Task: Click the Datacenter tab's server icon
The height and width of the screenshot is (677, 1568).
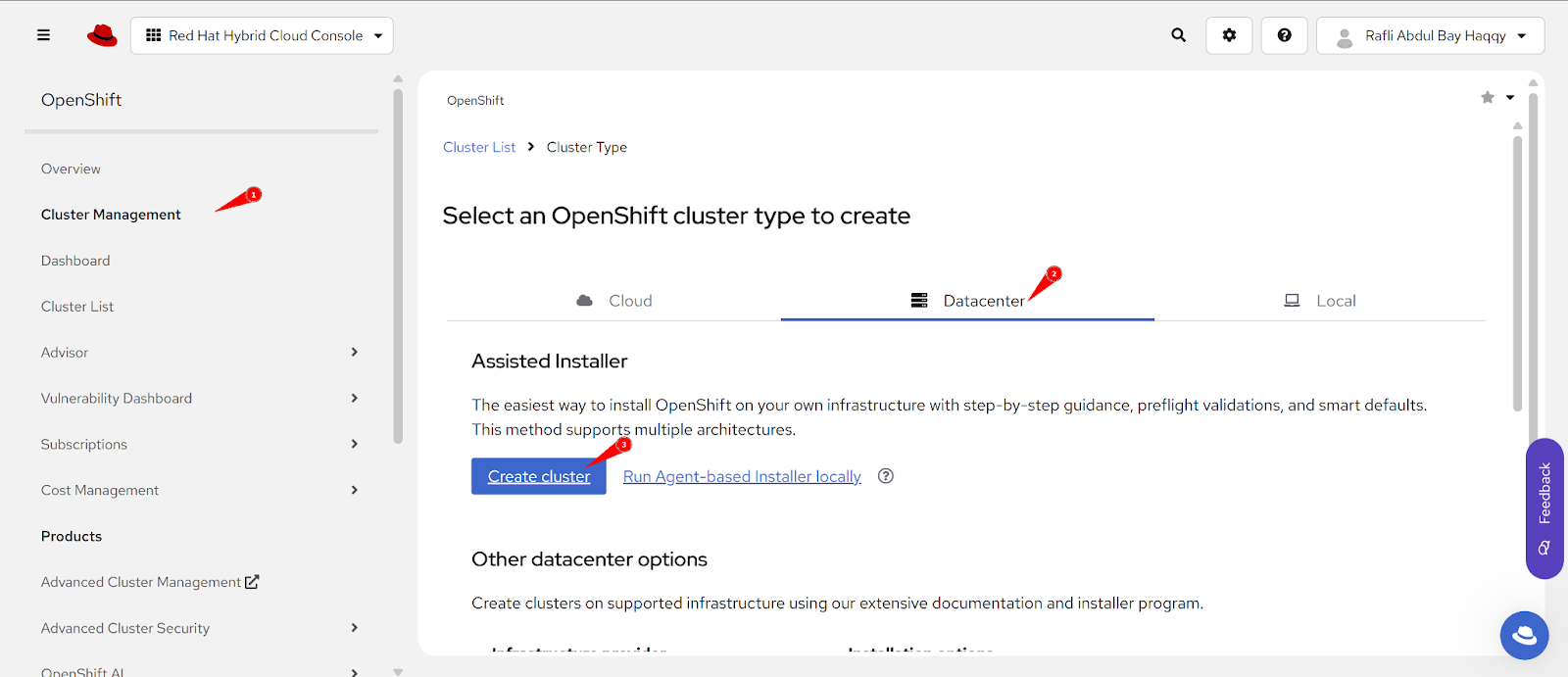Action: coord(919,301)
